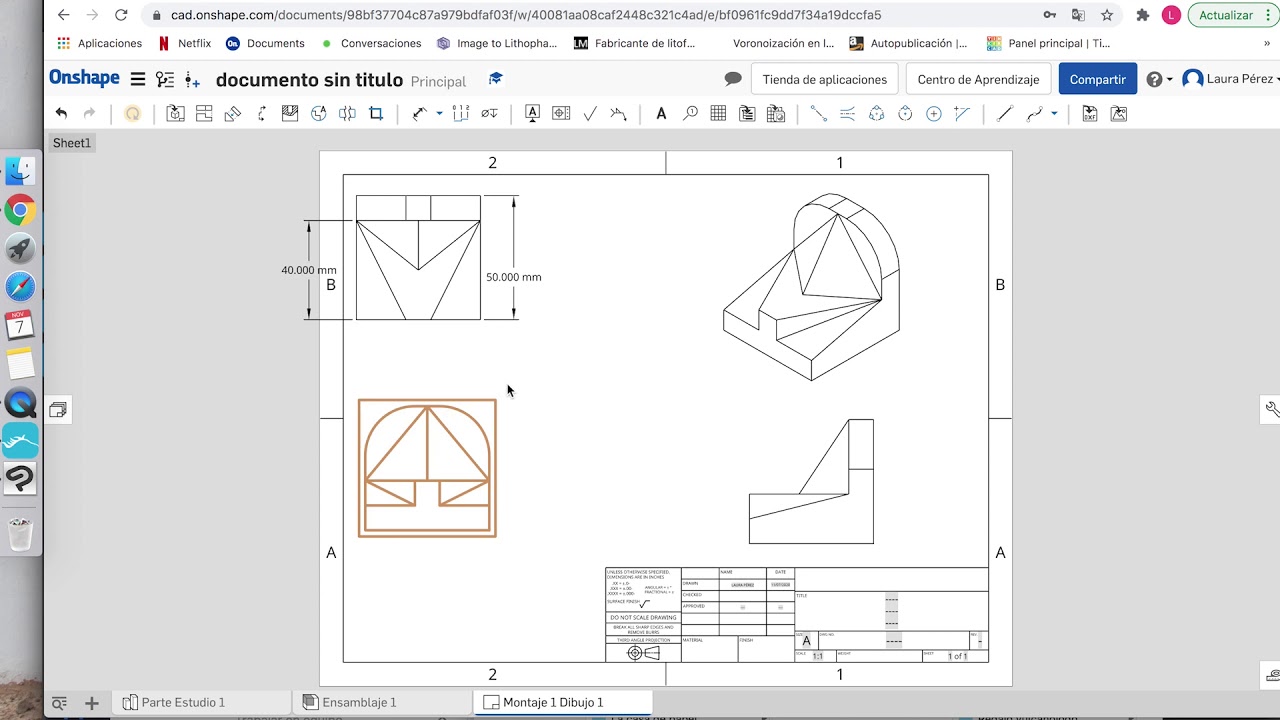Select the Geometric tolerance tool

(561, 114)
